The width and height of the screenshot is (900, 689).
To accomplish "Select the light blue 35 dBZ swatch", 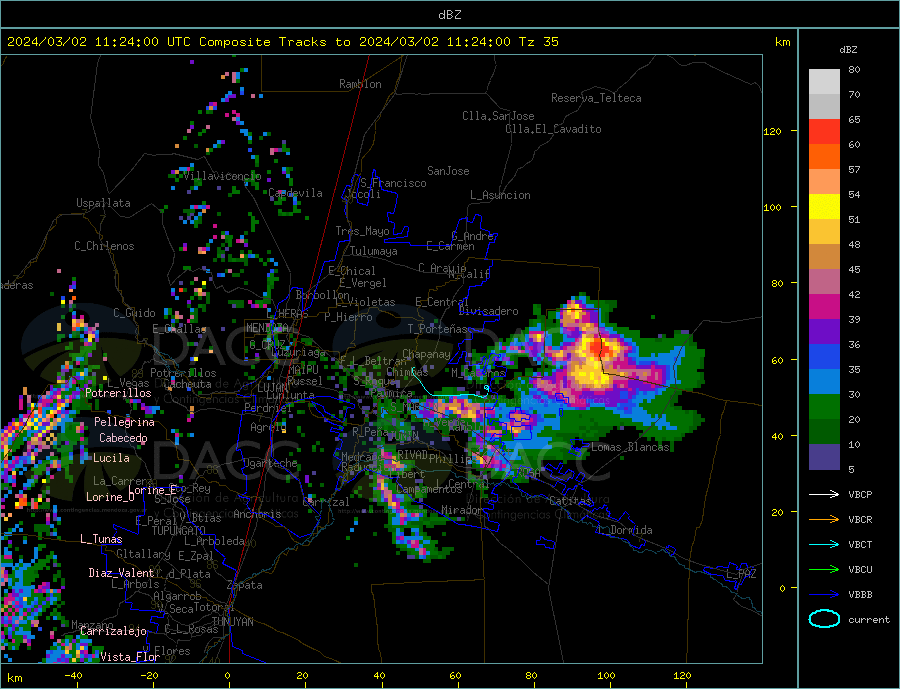I will point(824,382).
